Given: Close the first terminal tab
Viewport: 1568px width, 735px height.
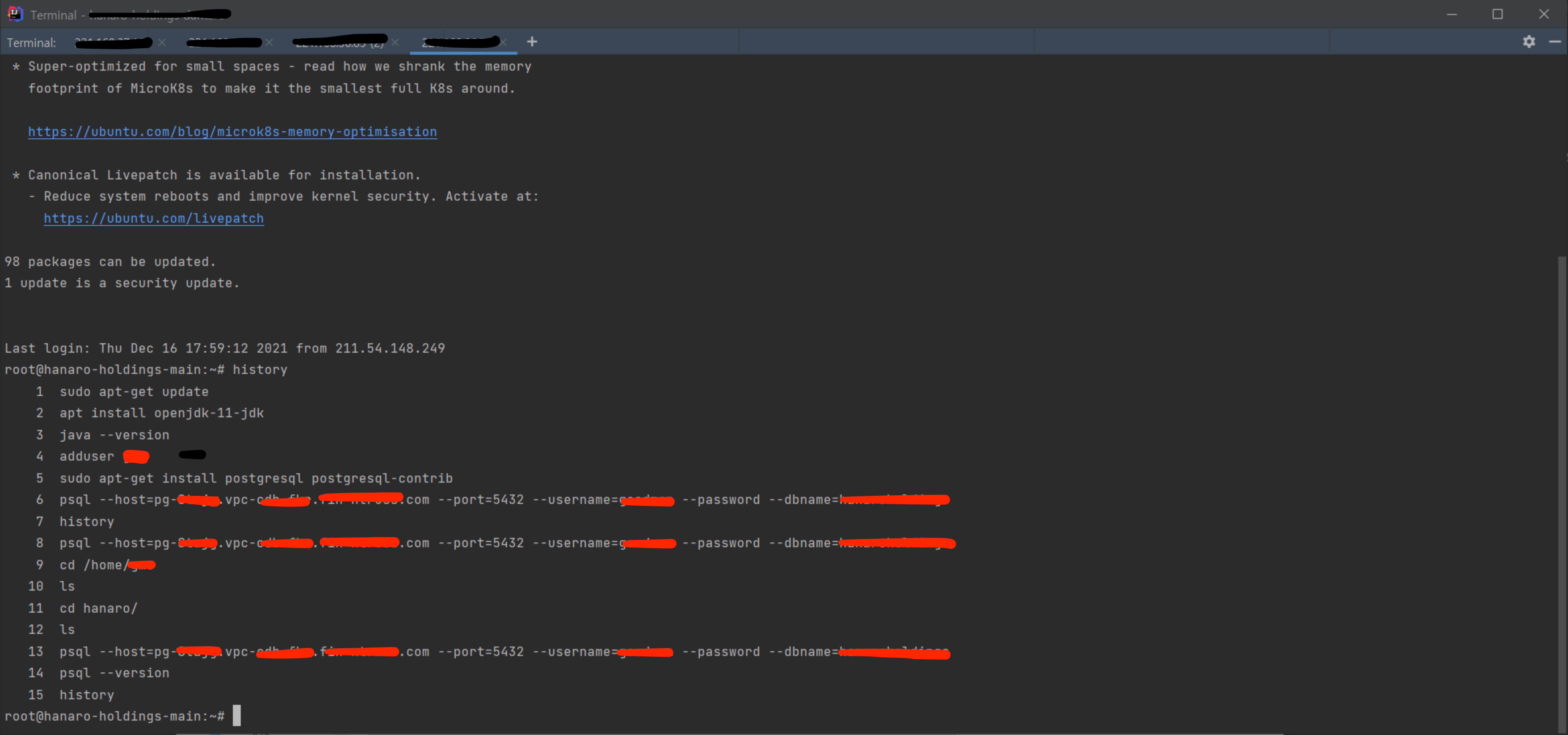Looking at the screenshot, I should coord(162,42).
